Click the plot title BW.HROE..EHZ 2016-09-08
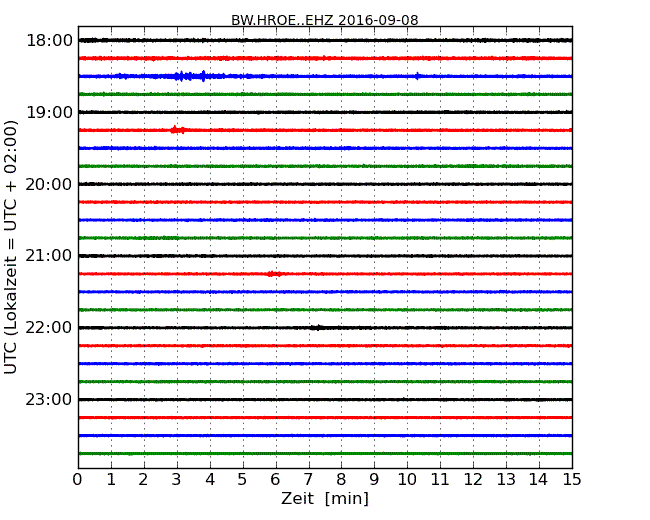650x520 pixels. (325, 20)
